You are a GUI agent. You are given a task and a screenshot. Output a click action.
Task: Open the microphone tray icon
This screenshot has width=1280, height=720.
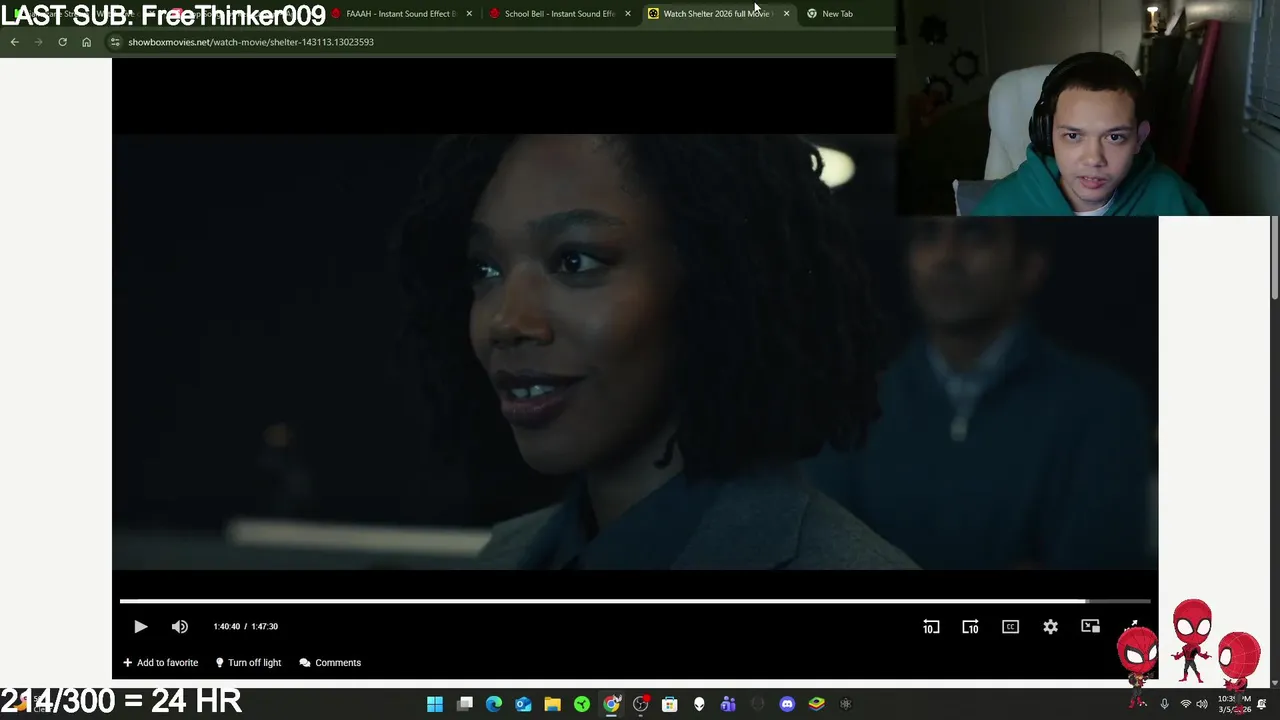[x=1164, y=704]
